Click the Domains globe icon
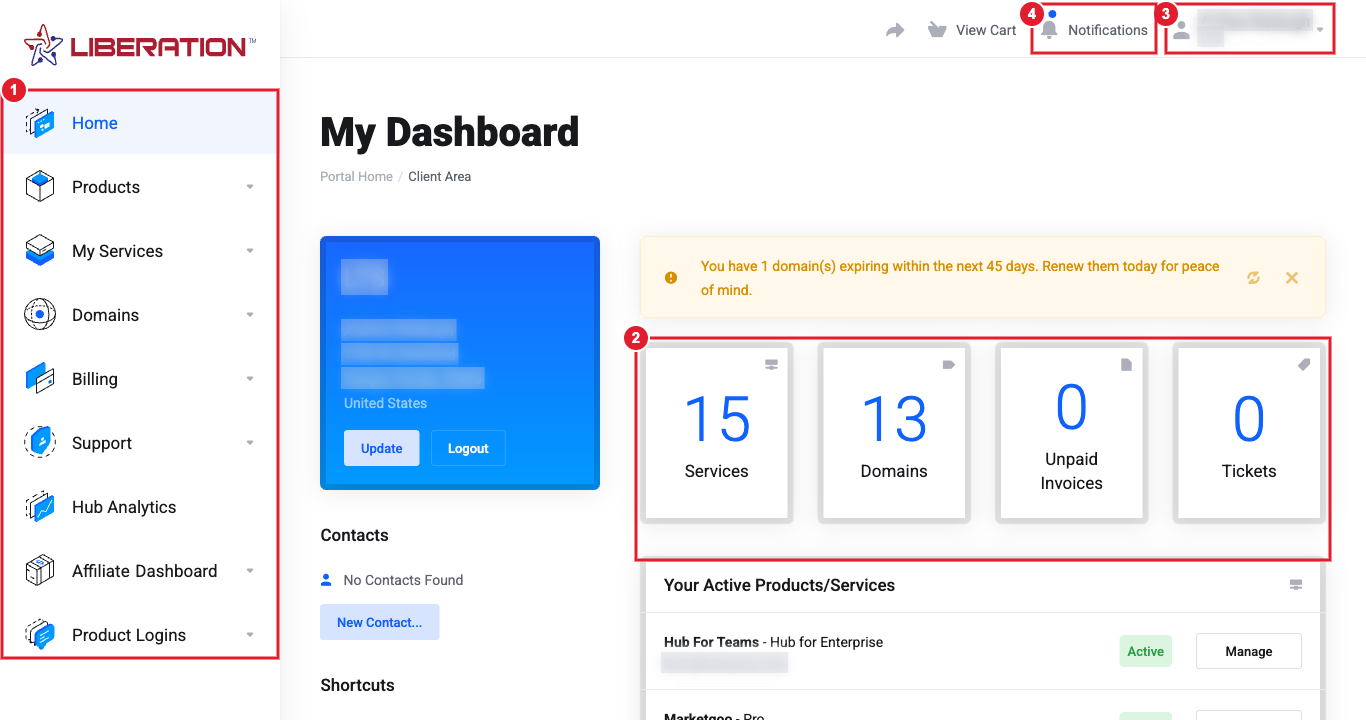 pyautogui.click(x=40, y=315)
